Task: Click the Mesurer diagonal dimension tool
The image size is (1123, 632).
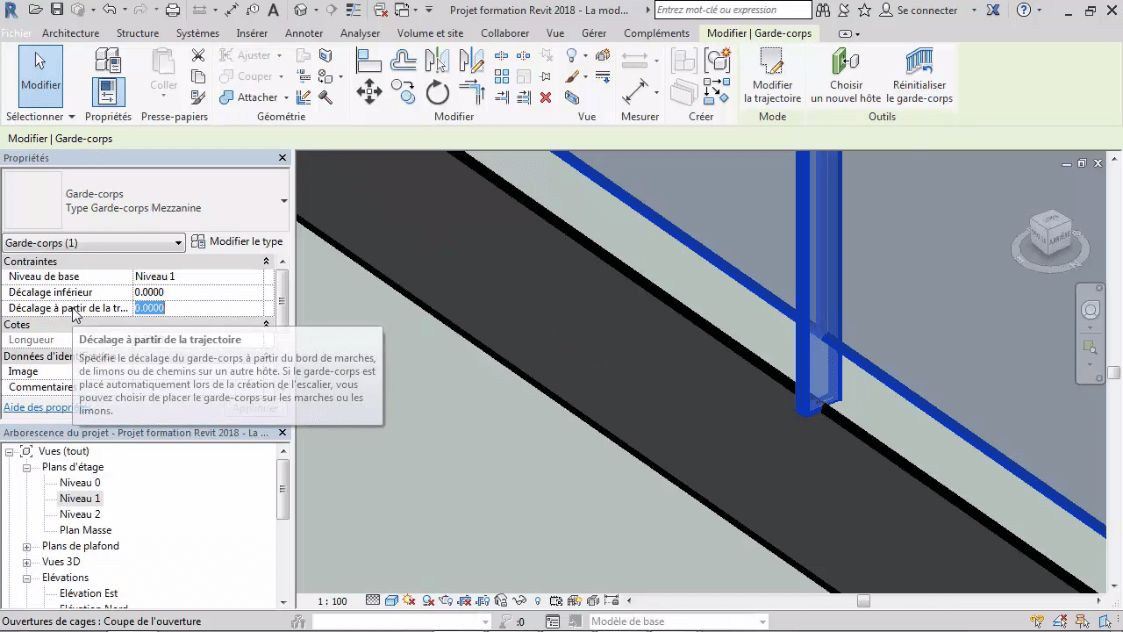Action: 635,93
